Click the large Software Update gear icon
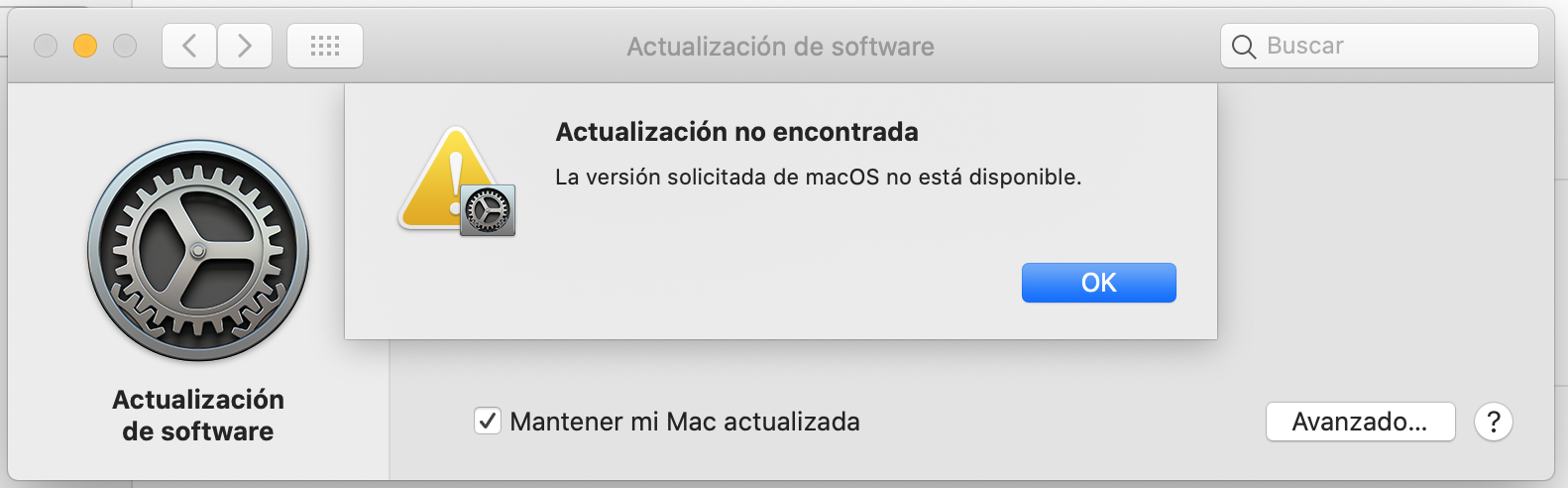 [198, 250]
